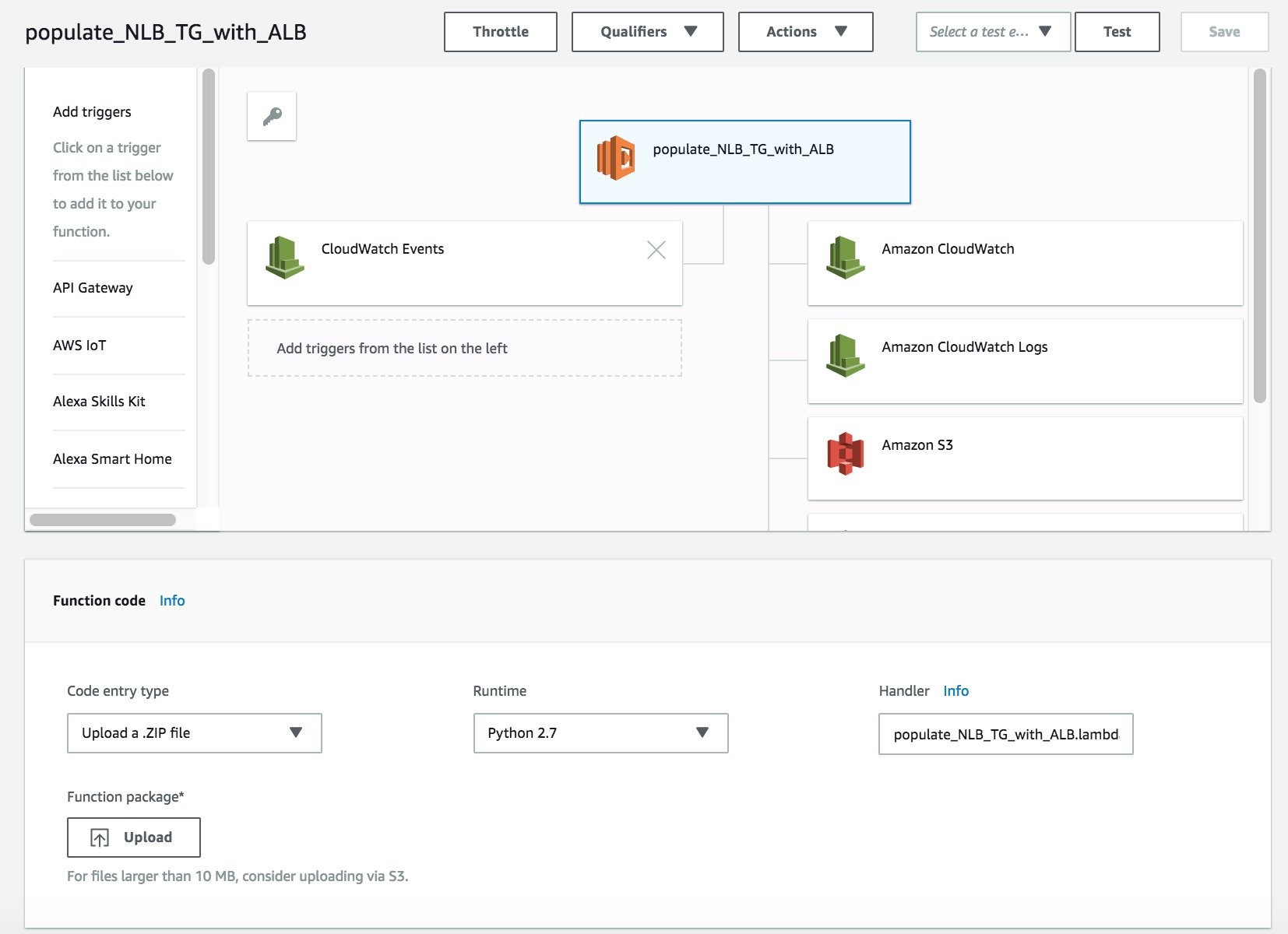1288x934 pixels.
Task: Add the AWS IoT trigger
Action: tap(79, 346)
